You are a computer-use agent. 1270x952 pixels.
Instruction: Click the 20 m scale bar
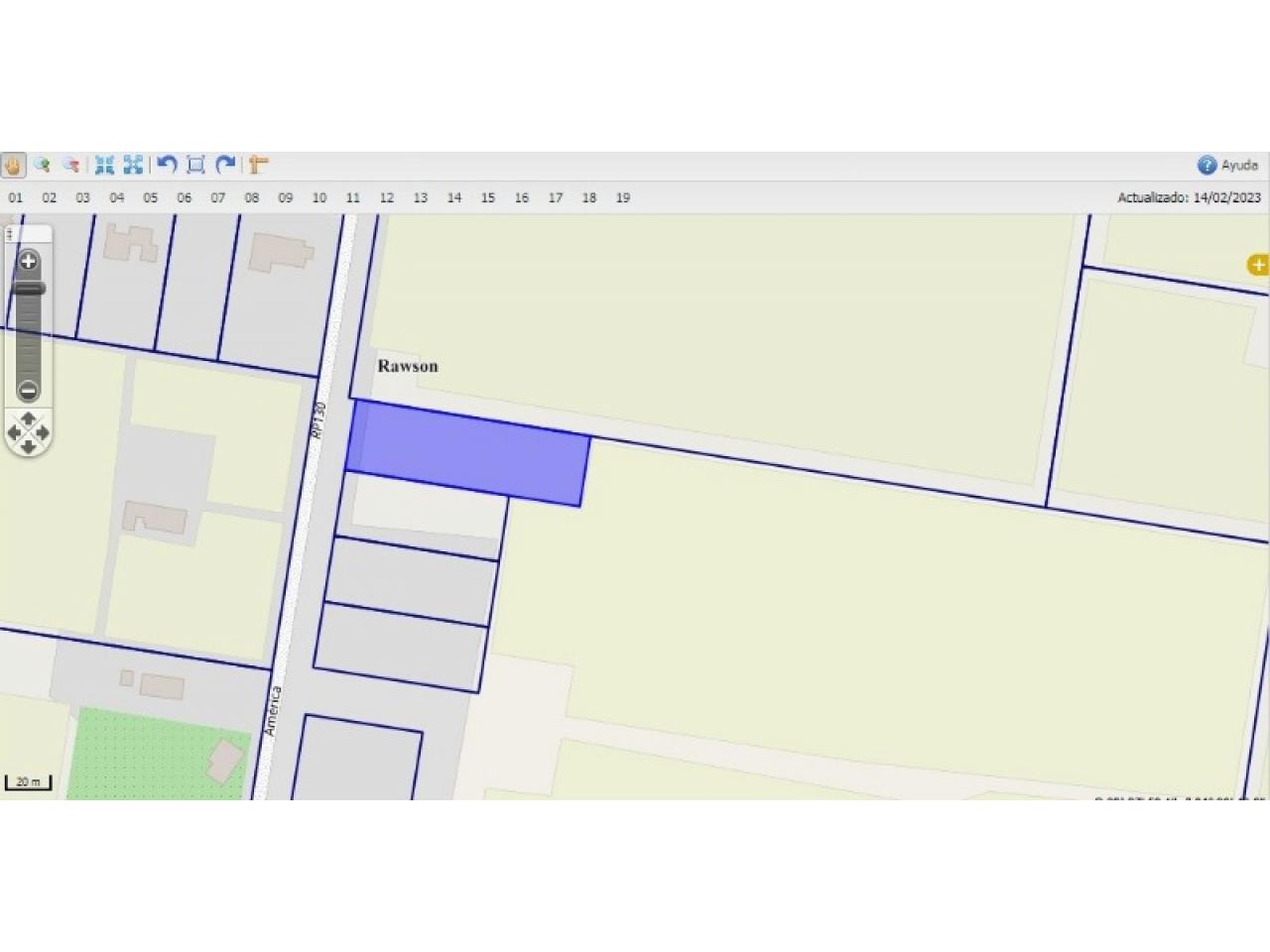click(28, 782)
